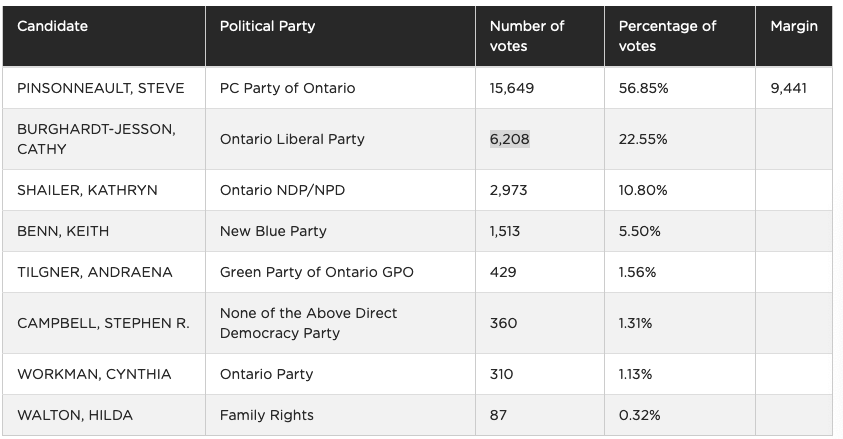Click the Candidate column header
This screenshot has width=843, height=439.
pos(52,27)
